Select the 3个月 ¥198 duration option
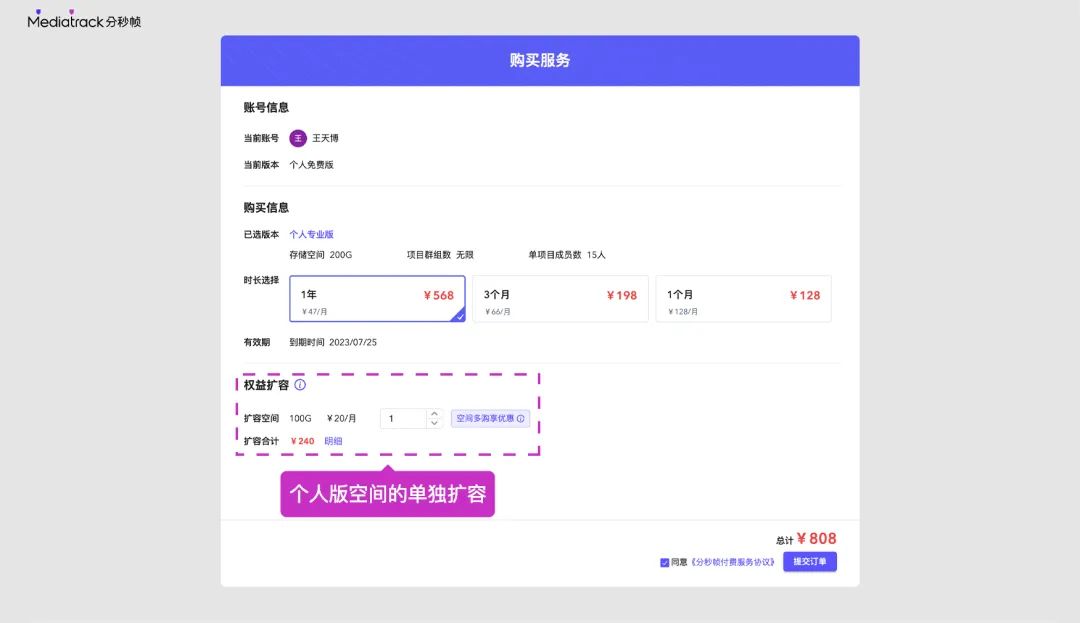 (560, 299)
